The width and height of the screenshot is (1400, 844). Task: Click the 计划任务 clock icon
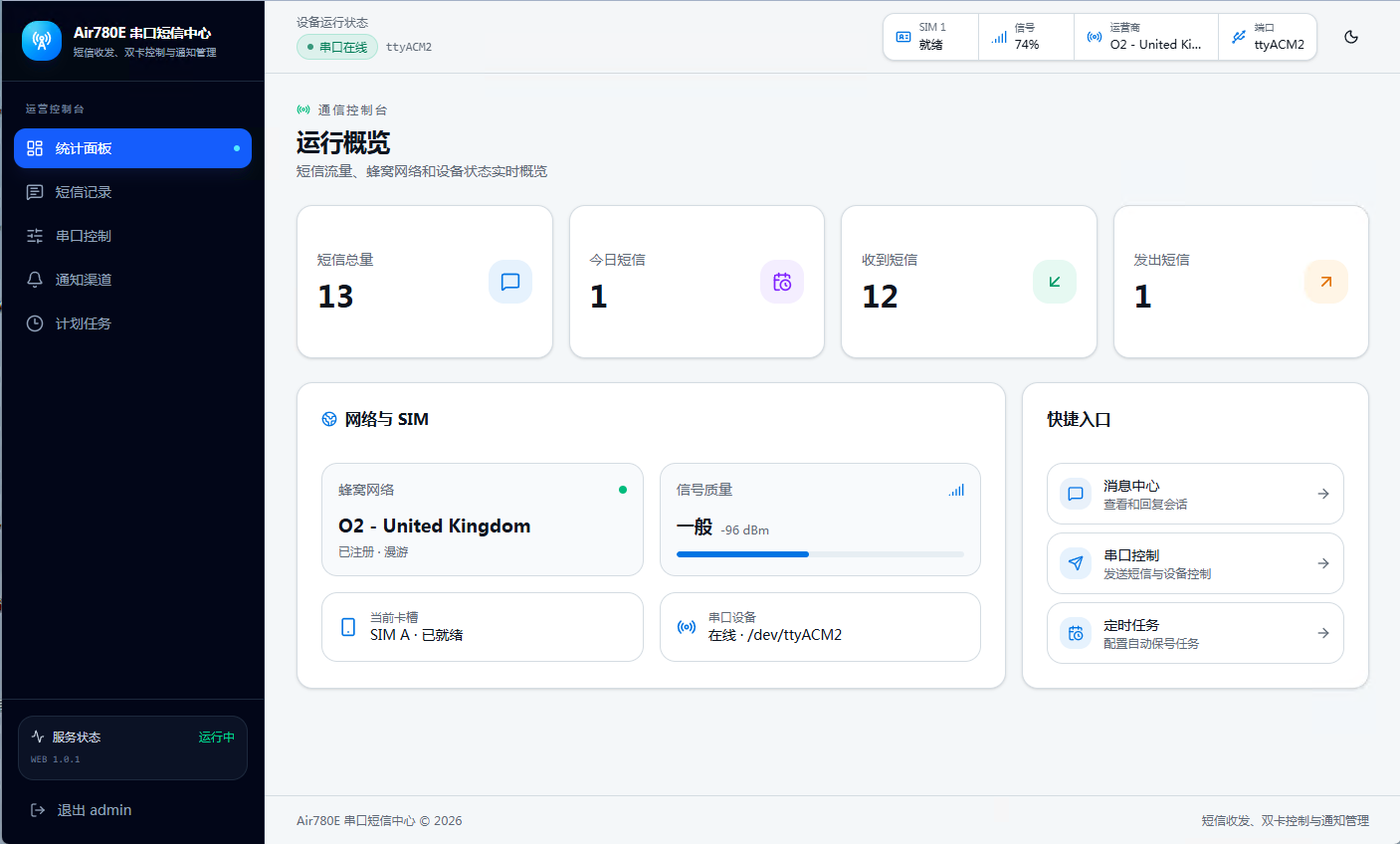click(35, 323)
